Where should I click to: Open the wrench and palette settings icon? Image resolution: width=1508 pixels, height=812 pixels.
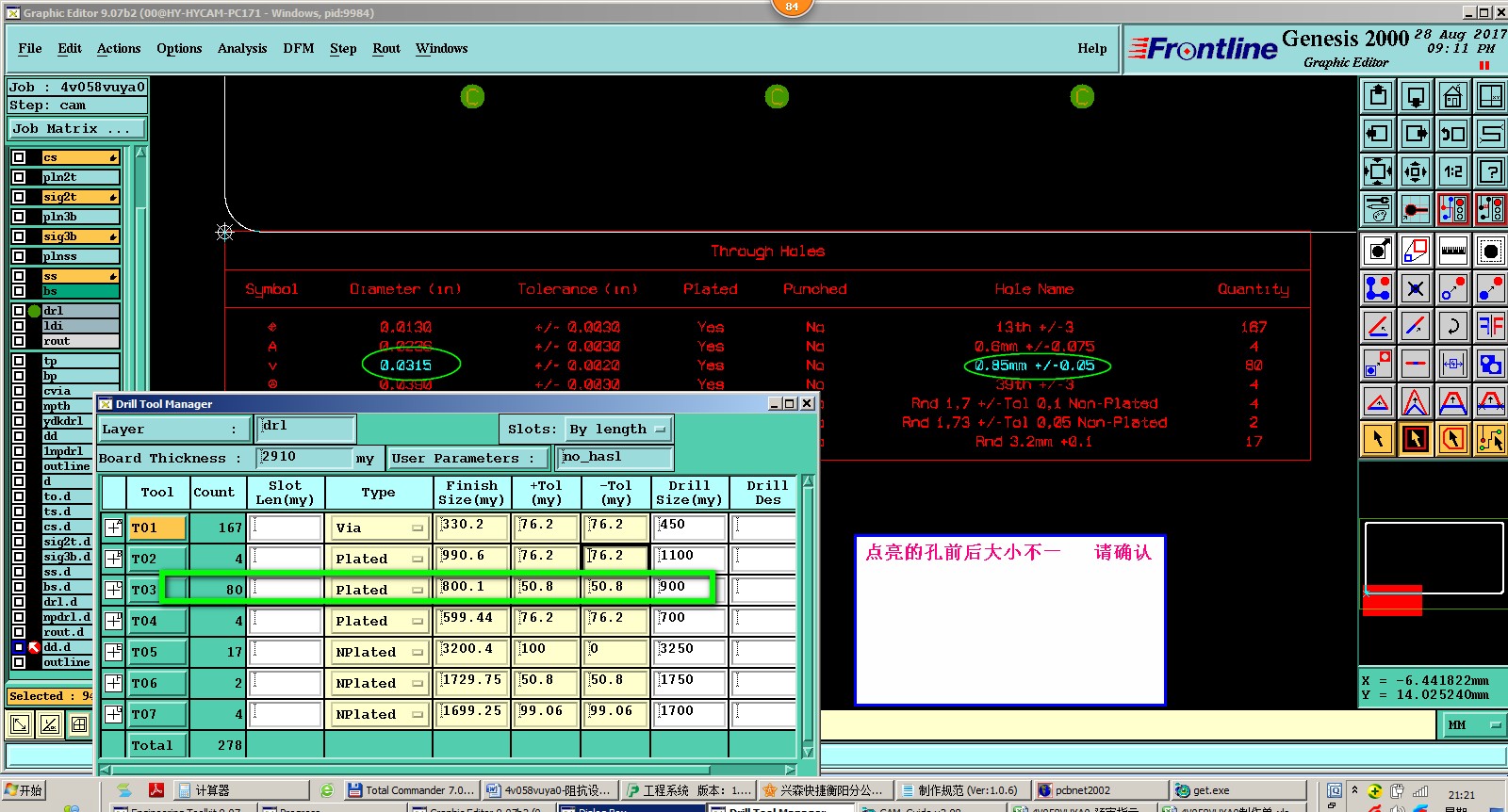pos(1378,209)
